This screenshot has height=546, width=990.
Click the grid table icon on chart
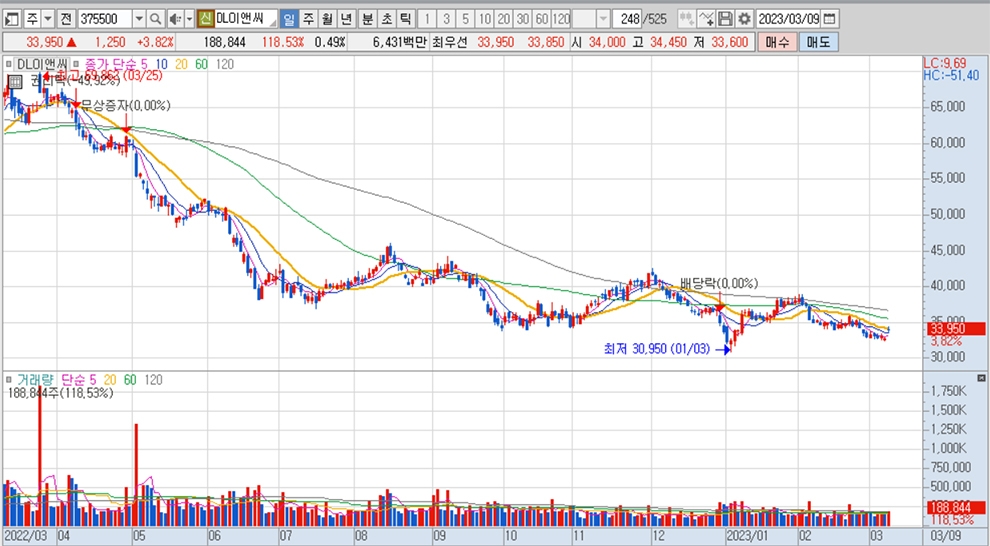click(x=15, y=82)
